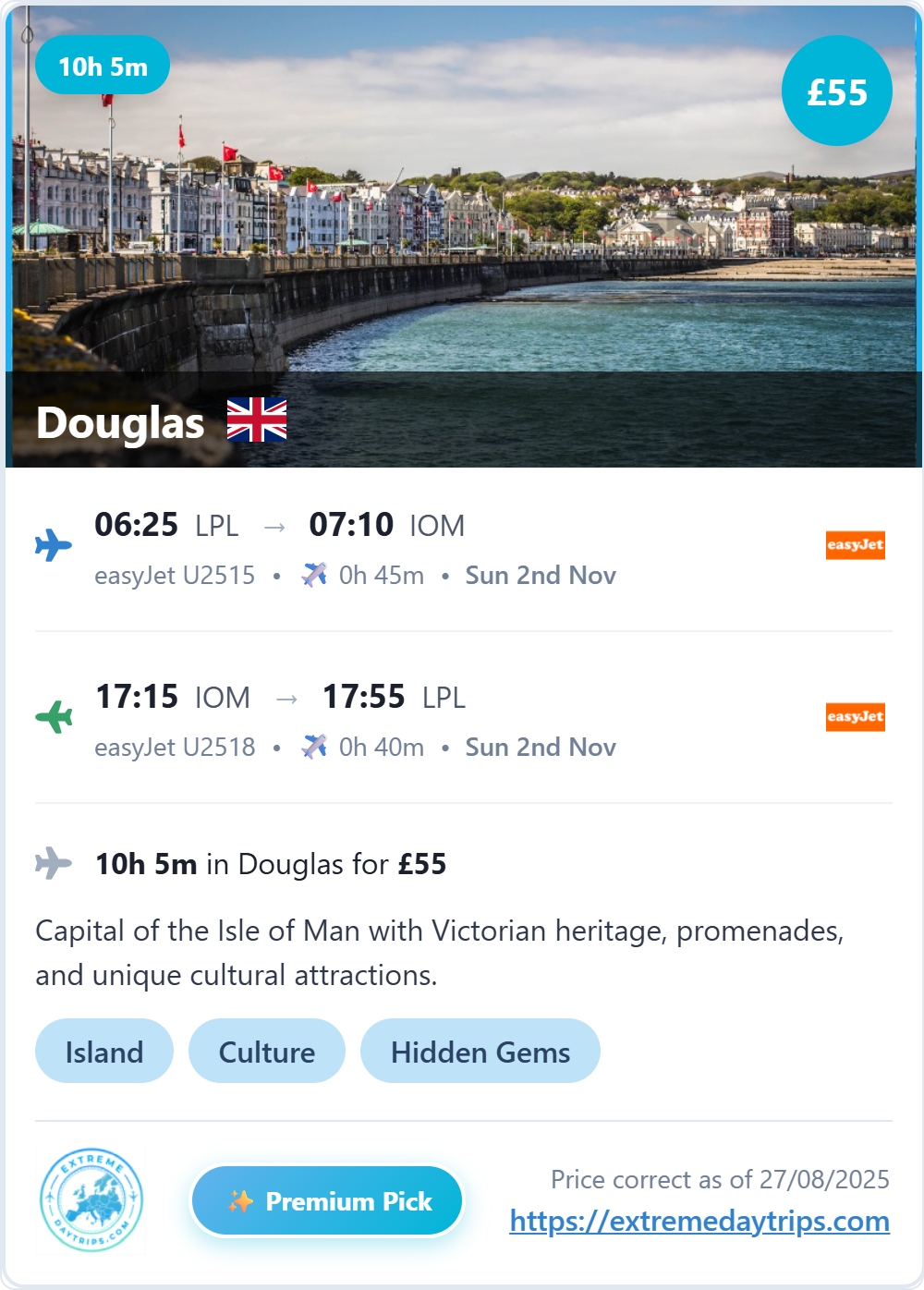Viewport: 924px width, 1290px height.
Task: Select the Culture tag
Action: coord(267,1052)
